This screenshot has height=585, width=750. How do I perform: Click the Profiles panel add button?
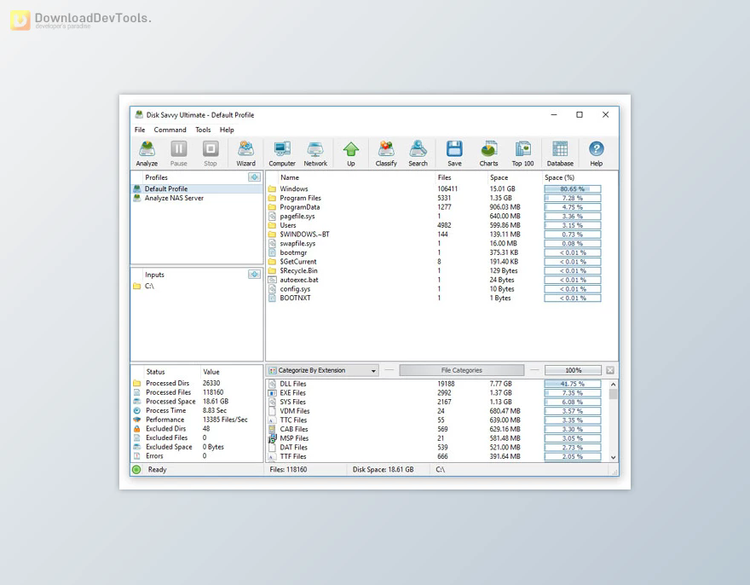254,177
